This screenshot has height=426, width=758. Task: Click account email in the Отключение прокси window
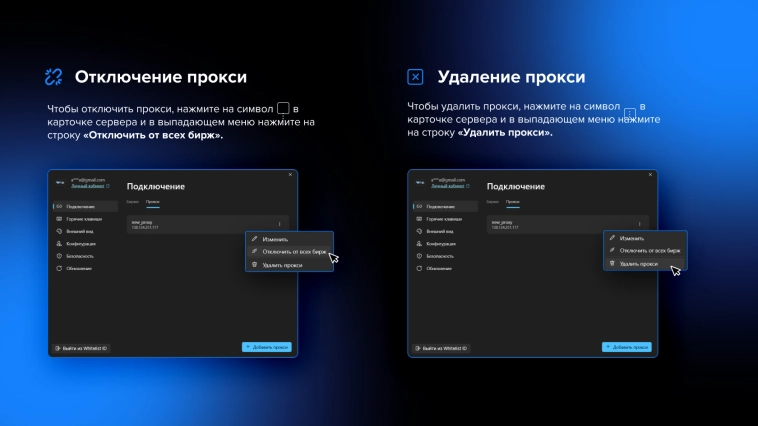[x=88, y=180]
